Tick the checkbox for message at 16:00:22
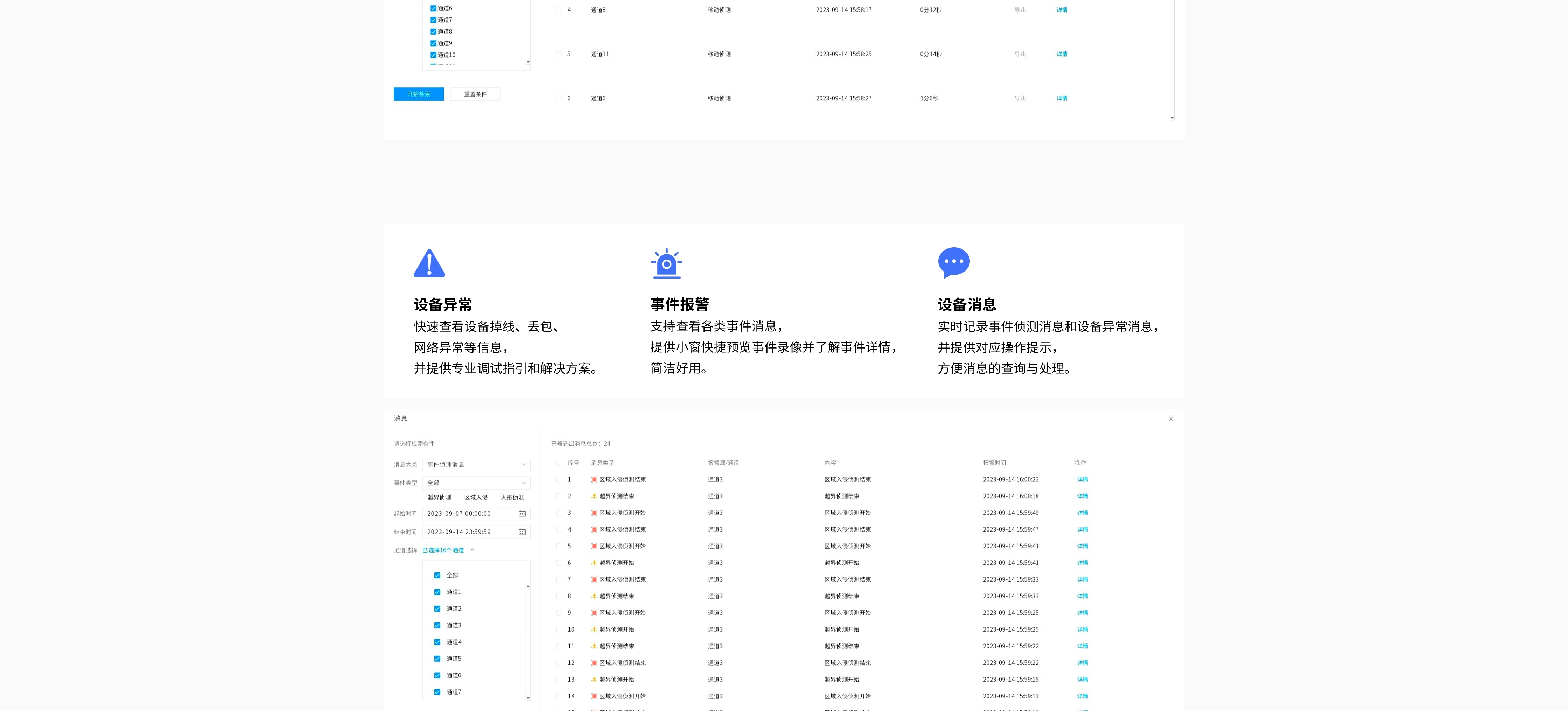Screen dimensions: 1568x711 click(559, 480)
